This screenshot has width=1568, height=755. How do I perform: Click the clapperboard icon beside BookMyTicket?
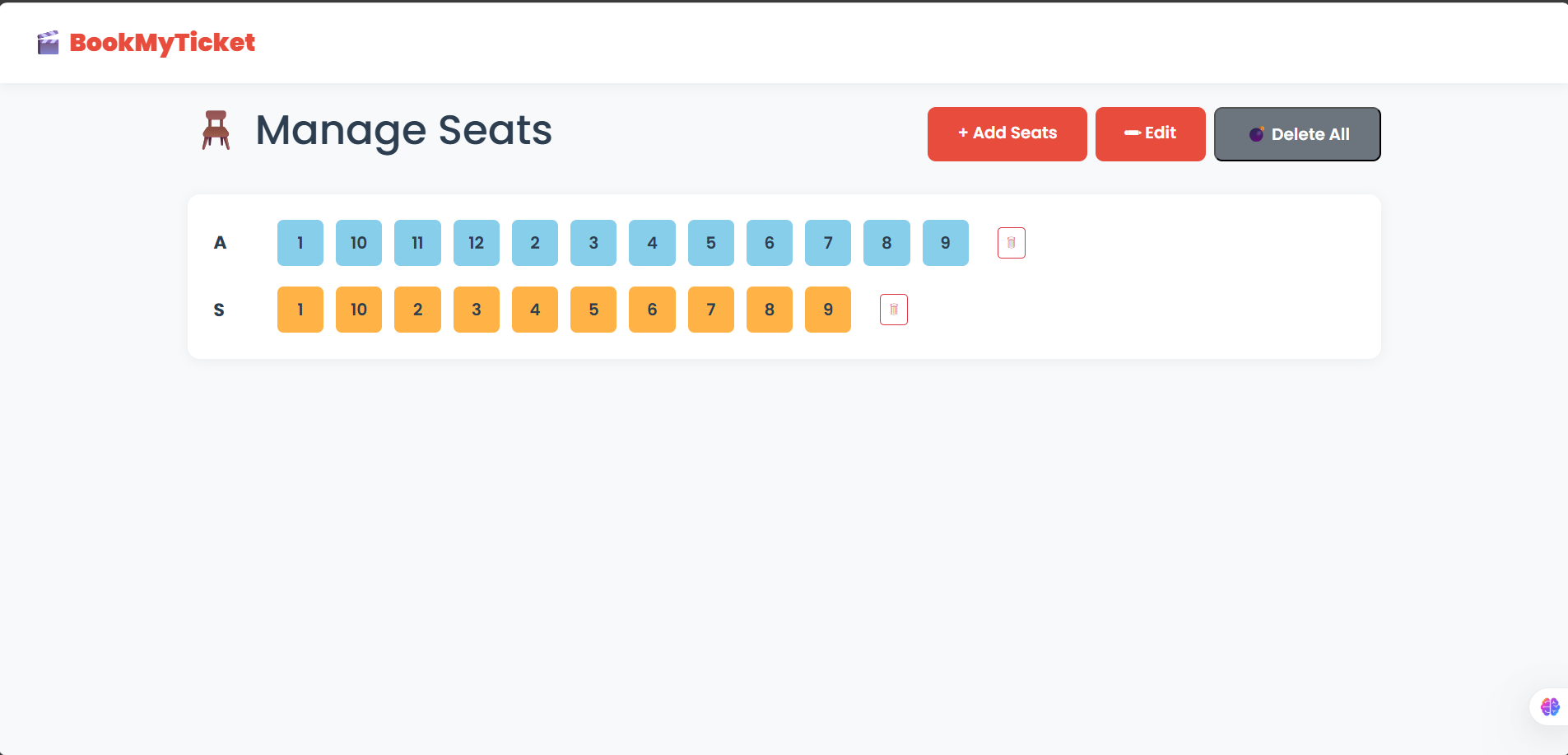[48, 43]
